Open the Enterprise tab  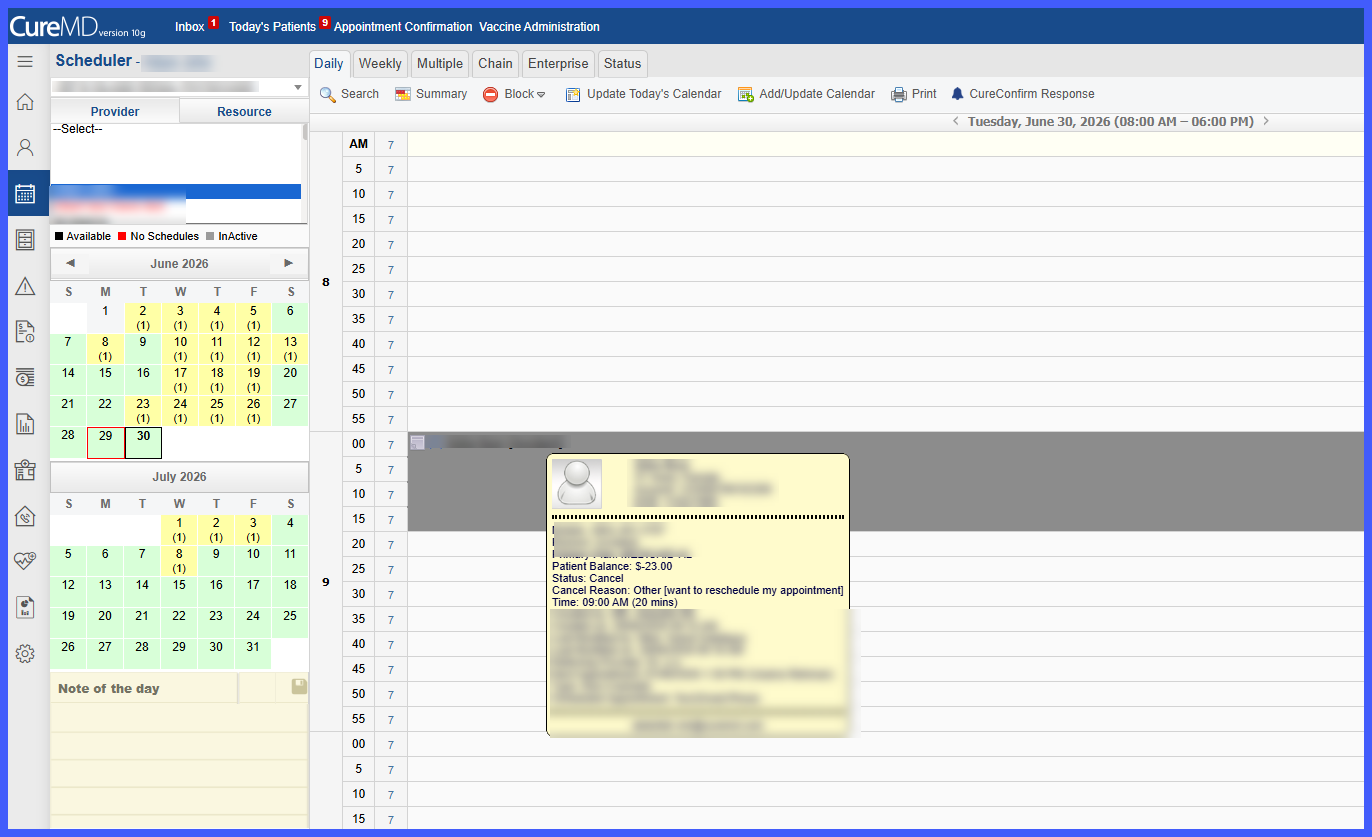click(558, 63)
